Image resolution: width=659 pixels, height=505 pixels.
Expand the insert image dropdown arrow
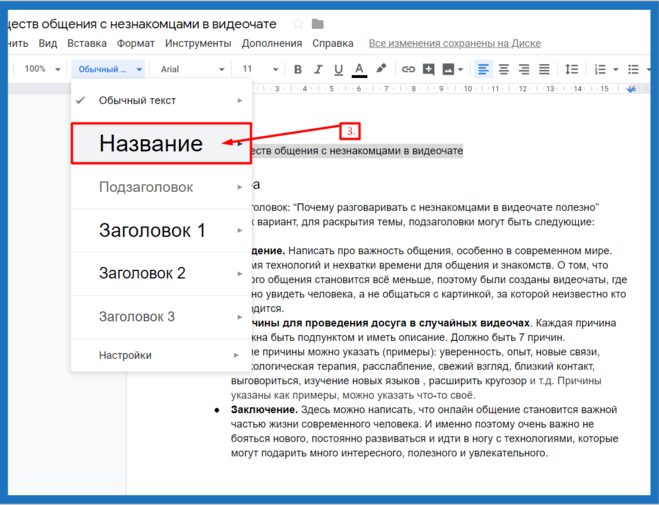(x=460, y=69)
